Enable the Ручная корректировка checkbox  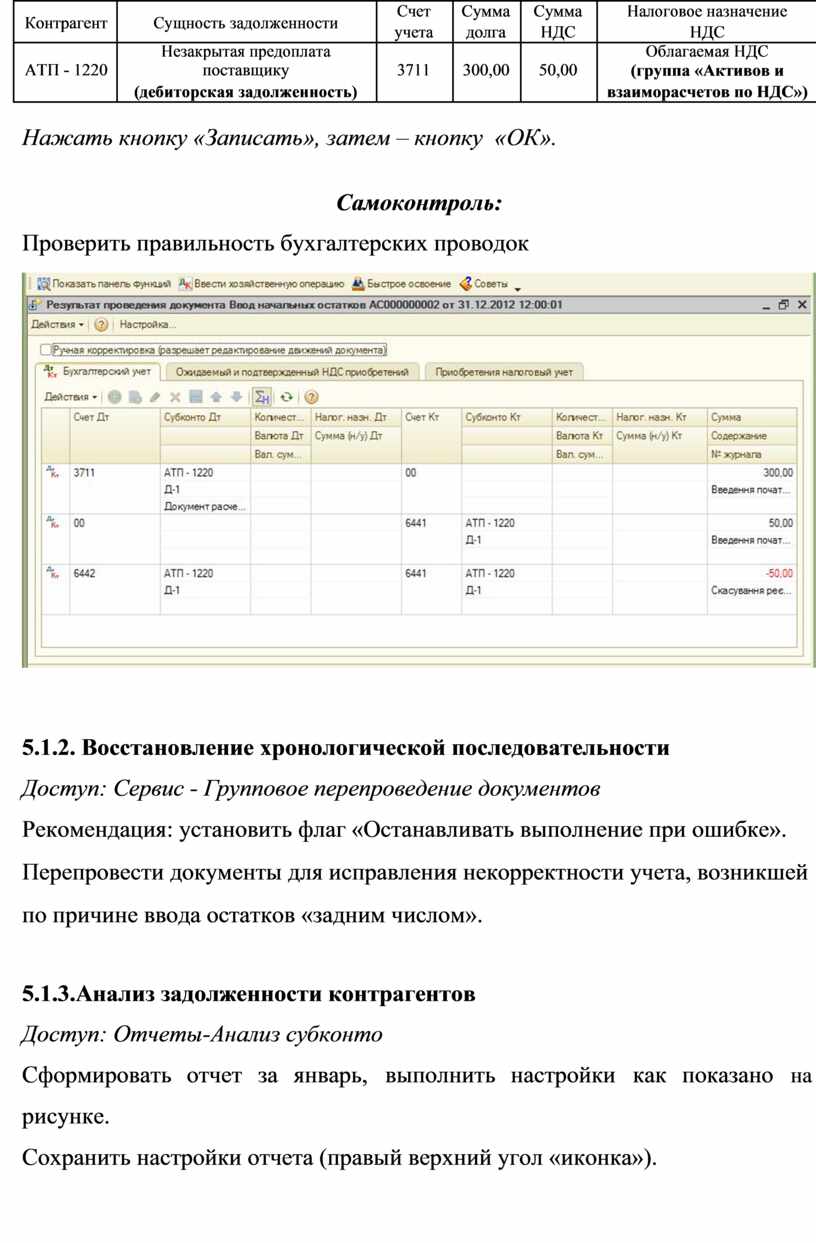[x=45, y=350]
